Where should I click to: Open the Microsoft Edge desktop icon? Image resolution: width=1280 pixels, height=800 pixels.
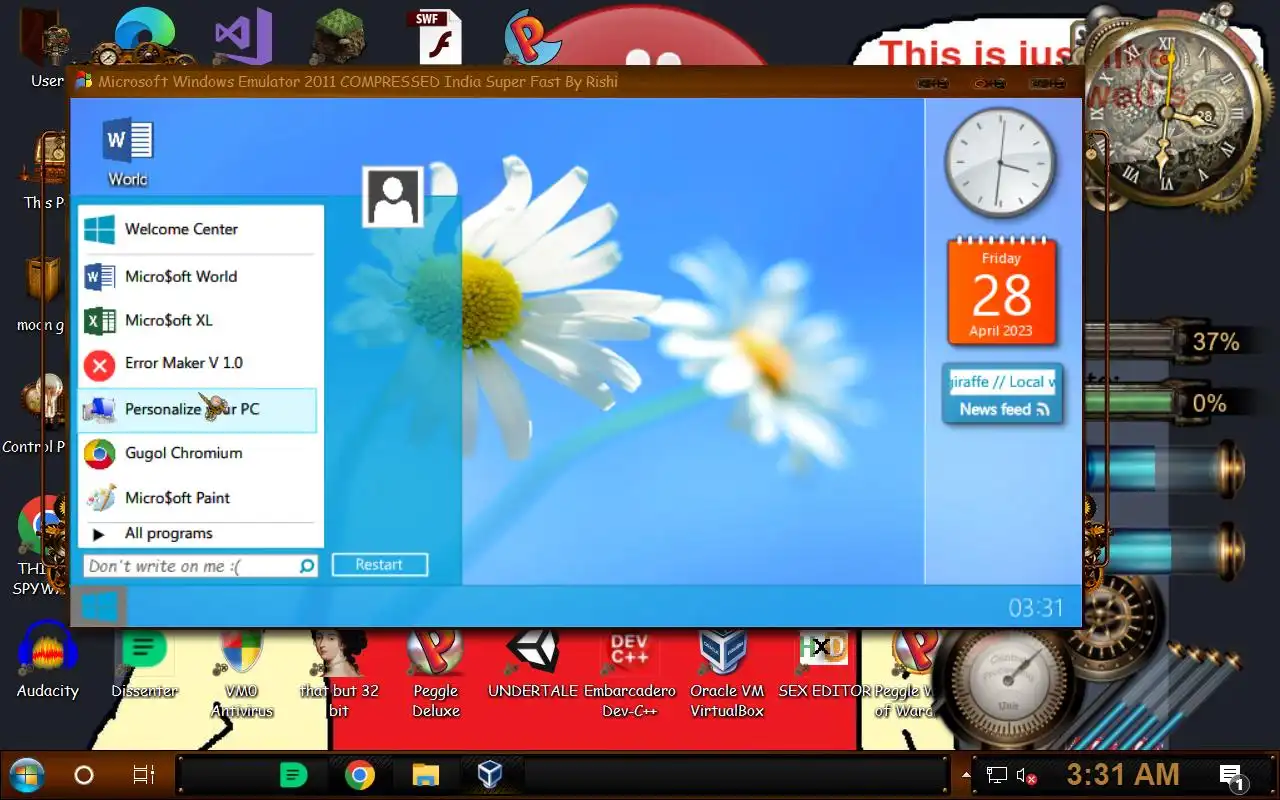pos(146,36)
